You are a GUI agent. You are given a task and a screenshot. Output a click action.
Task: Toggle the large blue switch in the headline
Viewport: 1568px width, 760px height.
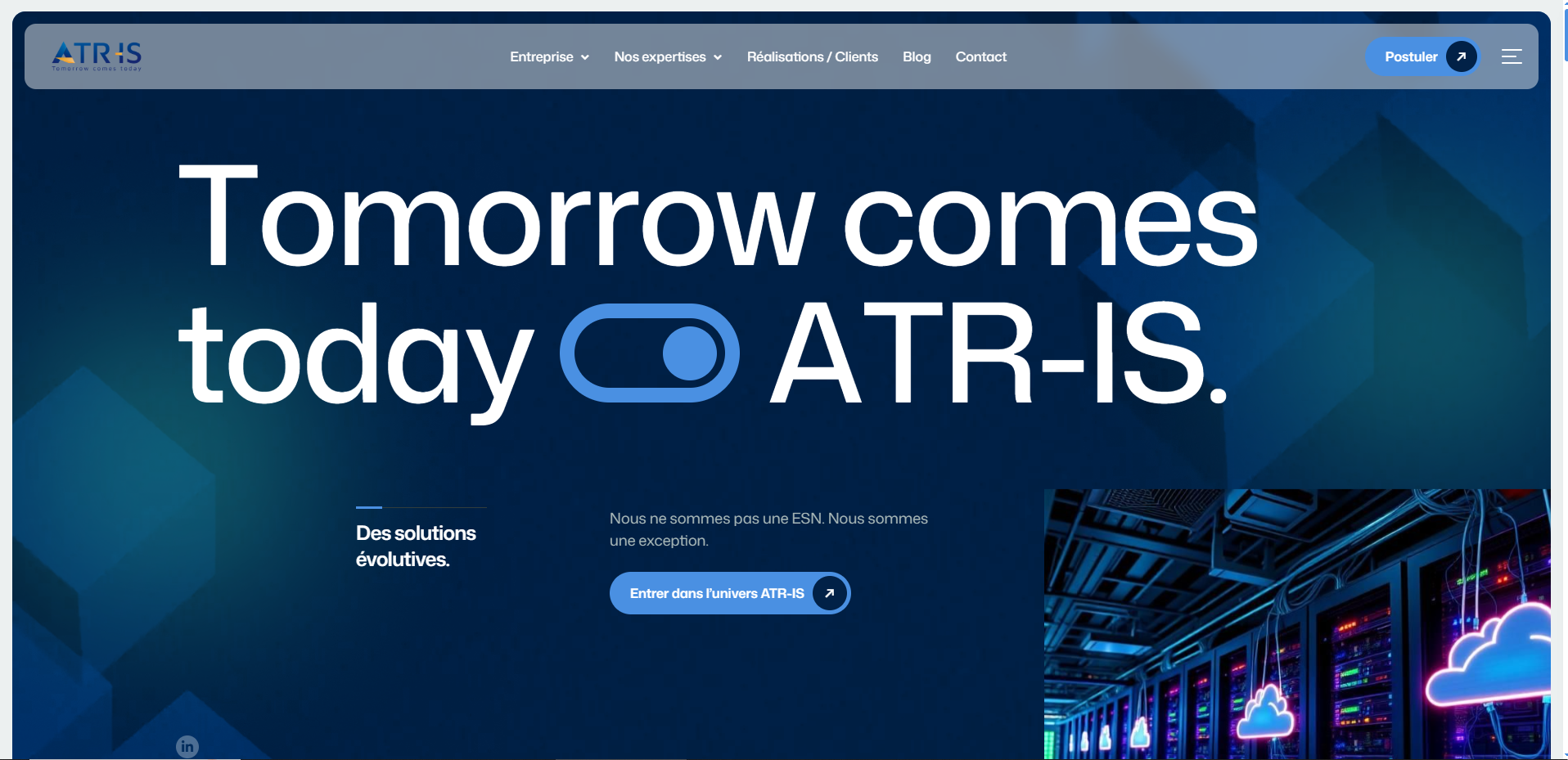[x=650, y=353]
